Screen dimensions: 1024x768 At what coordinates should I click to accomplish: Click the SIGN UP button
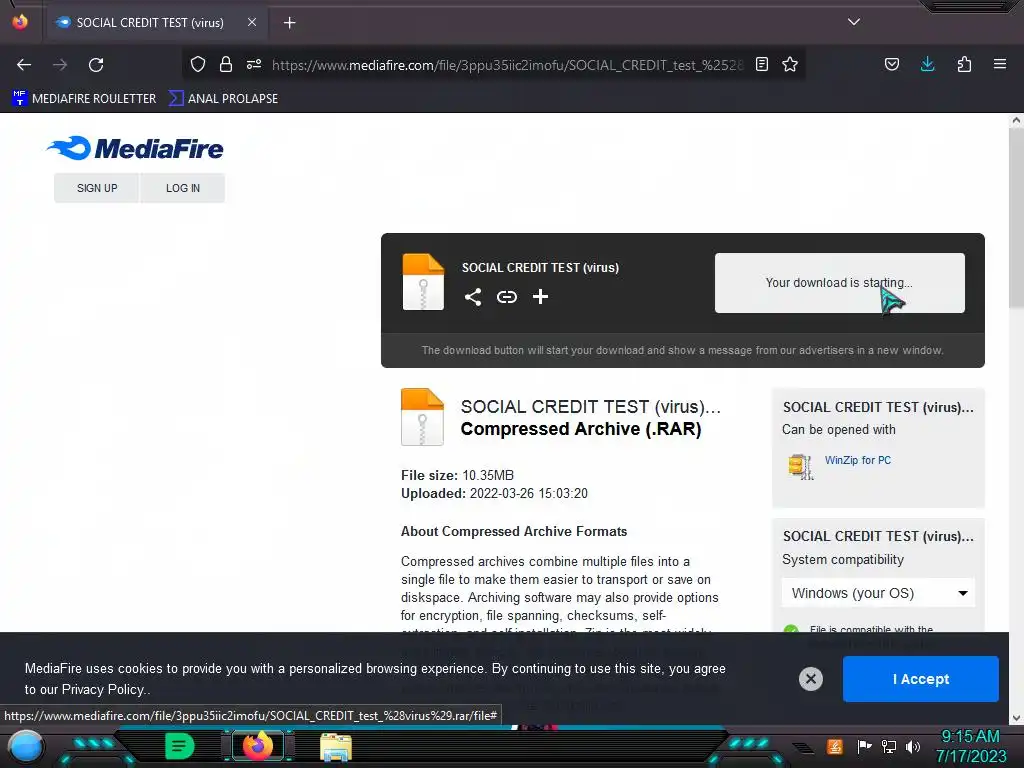(x=97, y=188)
